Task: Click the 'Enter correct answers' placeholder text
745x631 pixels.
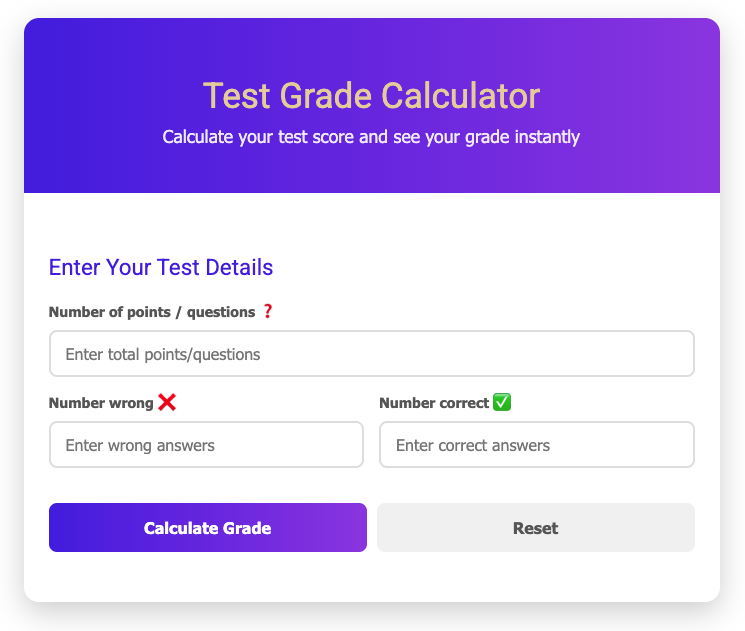Action: click(x=473, y=446)
